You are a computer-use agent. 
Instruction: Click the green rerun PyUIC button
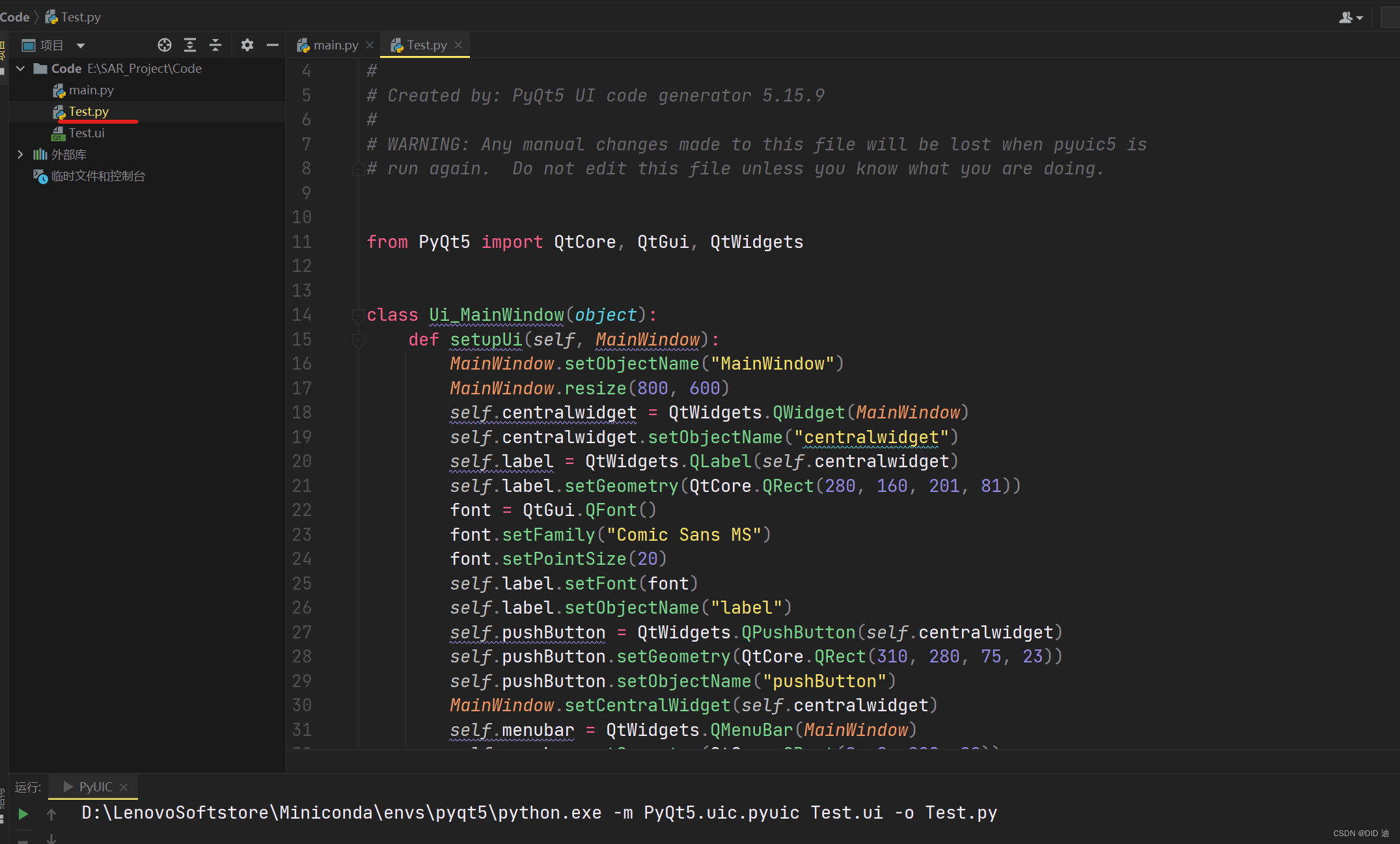click(x=23, y=813)
